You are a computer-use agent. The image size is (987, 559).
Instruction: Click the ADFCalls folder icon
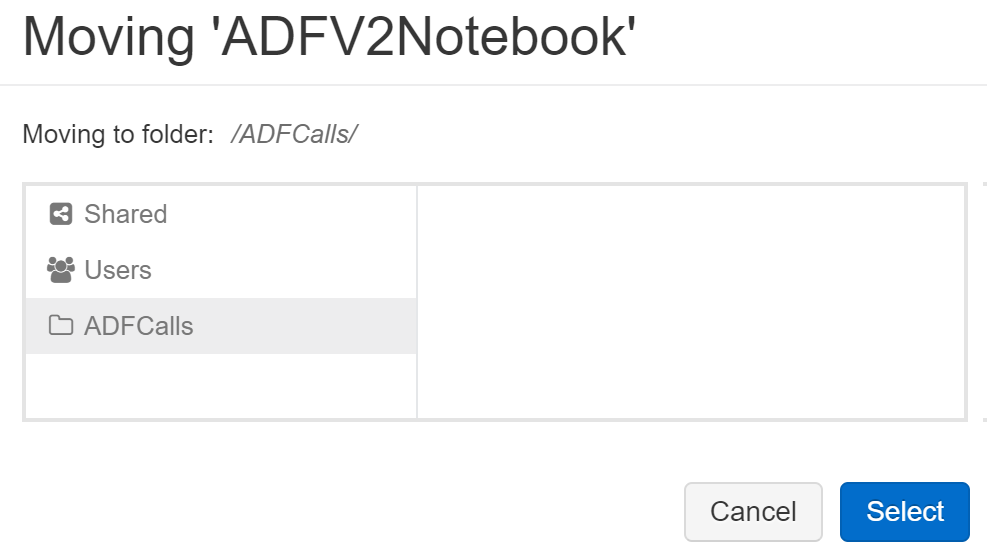click(60, 325)
